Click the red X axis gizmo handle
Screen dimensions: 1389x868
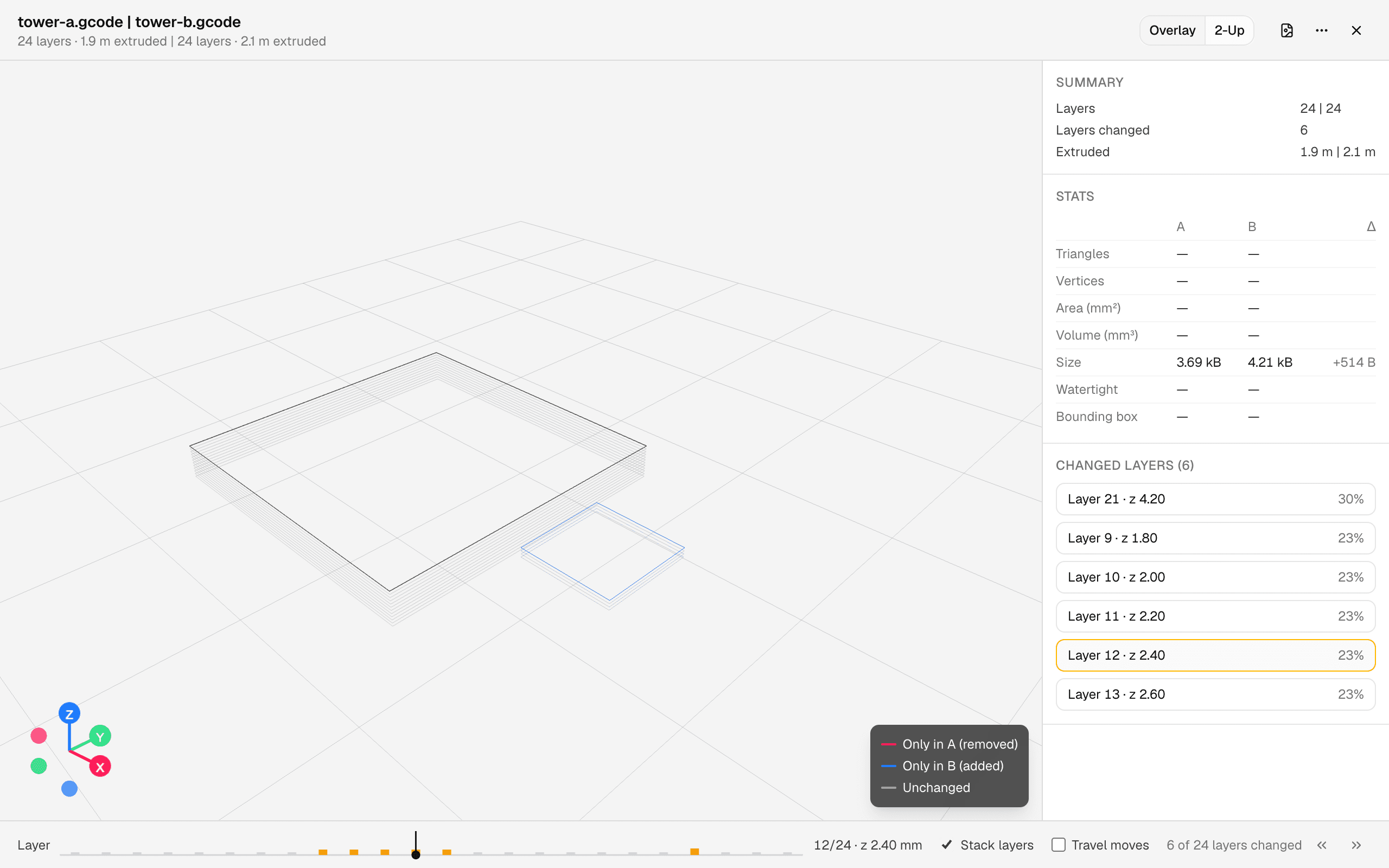click(x=100, y=767)
